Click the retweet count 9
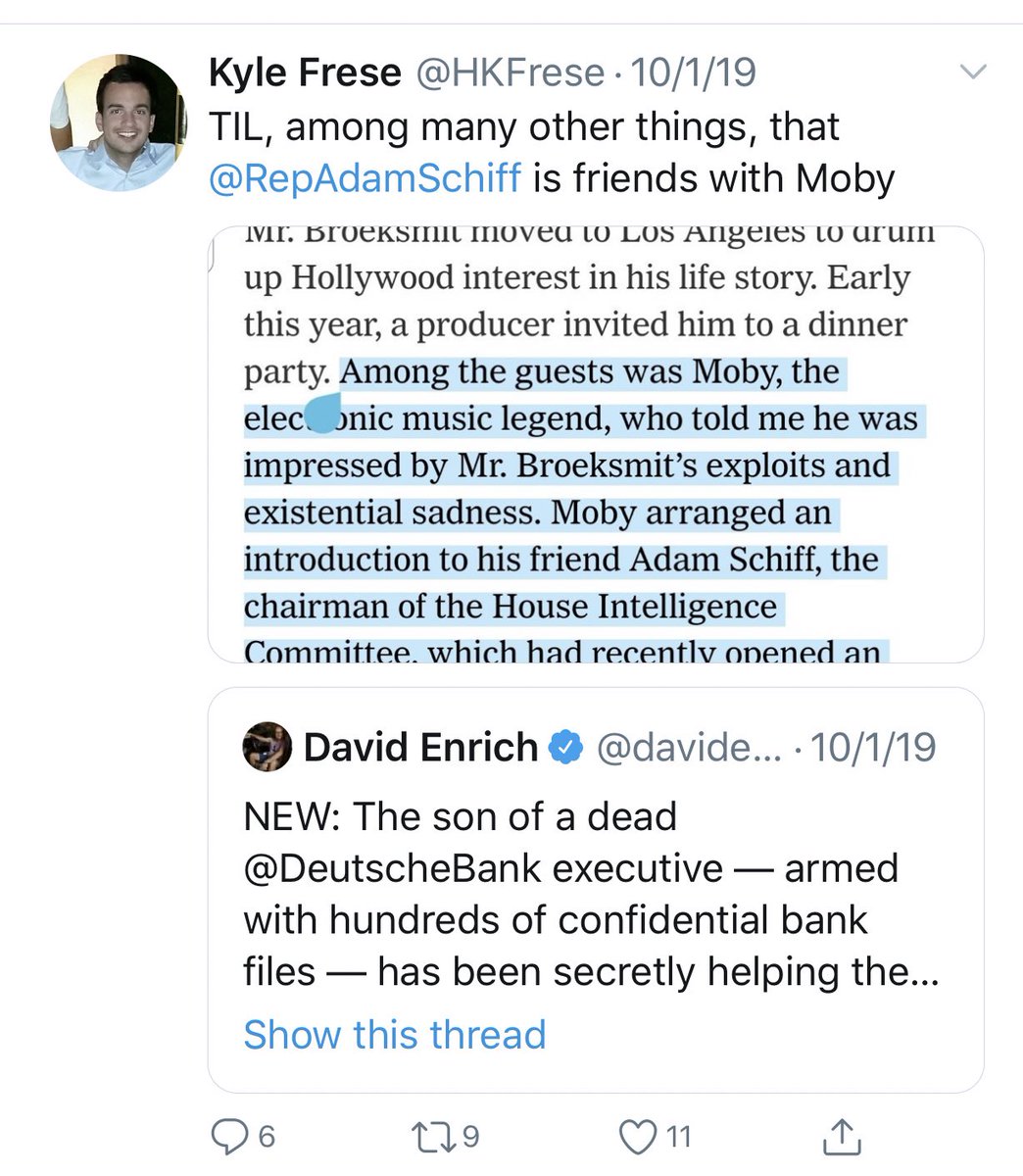Image resolution: width=1023 pixels, height=1176 pixels. [x=470, y=1136]
